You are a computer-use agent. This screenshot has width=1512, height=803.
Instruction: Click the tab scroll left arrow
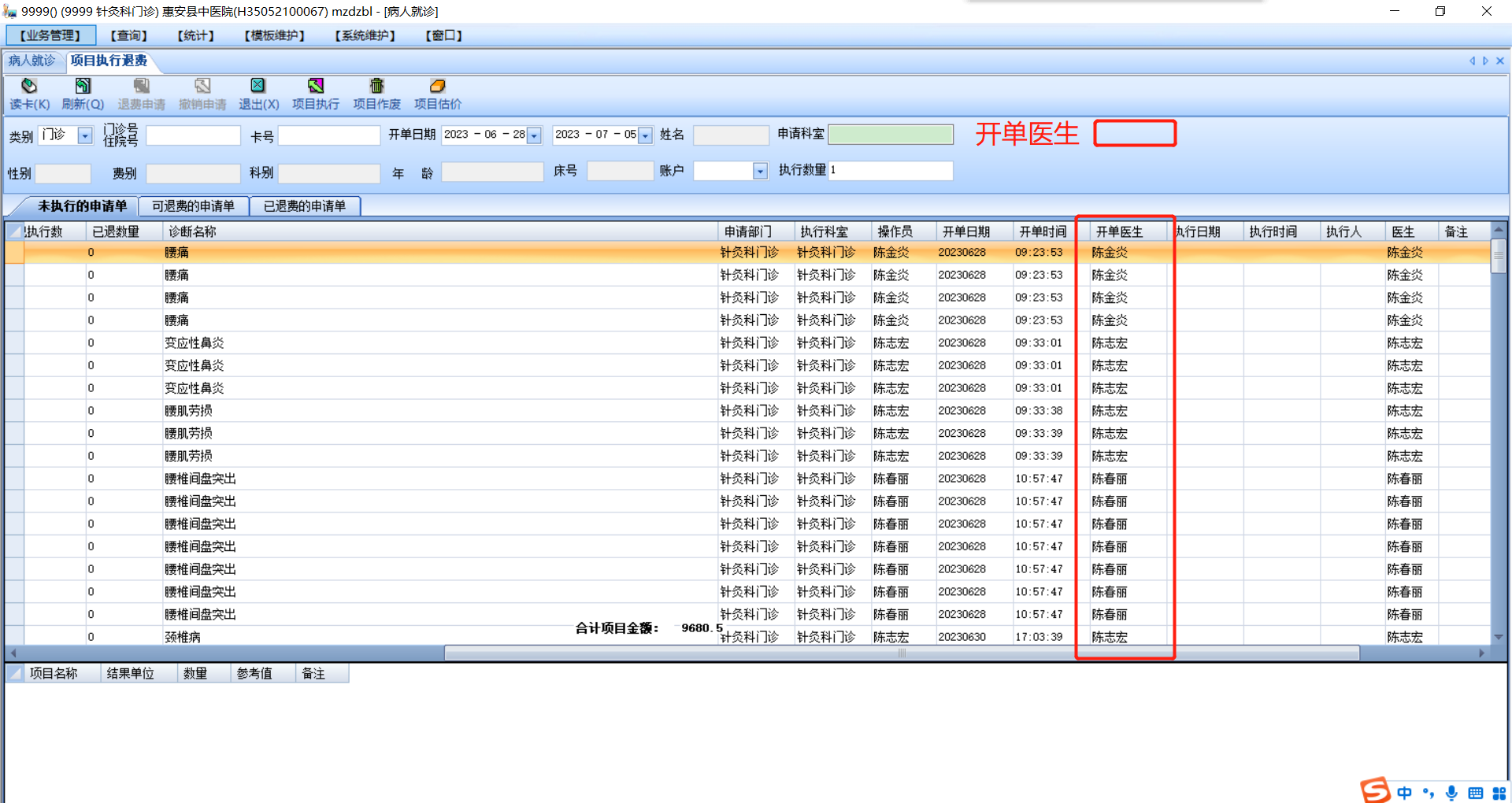[1472, 61]
